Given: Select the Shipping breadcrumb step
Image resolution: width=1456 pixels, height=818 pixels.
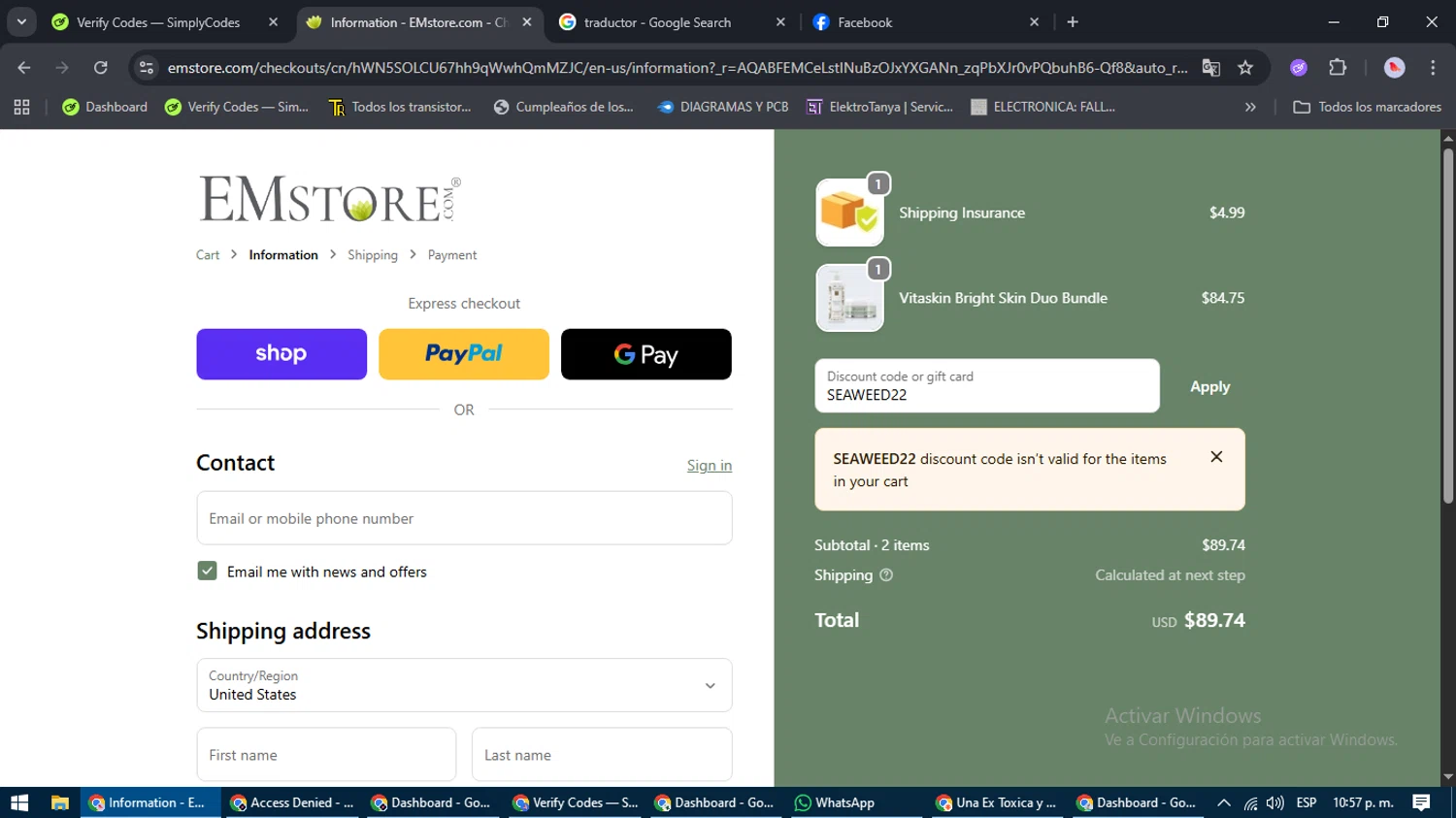Looking at the screenshot, I should pyautogui.click(x=373, y=255).
